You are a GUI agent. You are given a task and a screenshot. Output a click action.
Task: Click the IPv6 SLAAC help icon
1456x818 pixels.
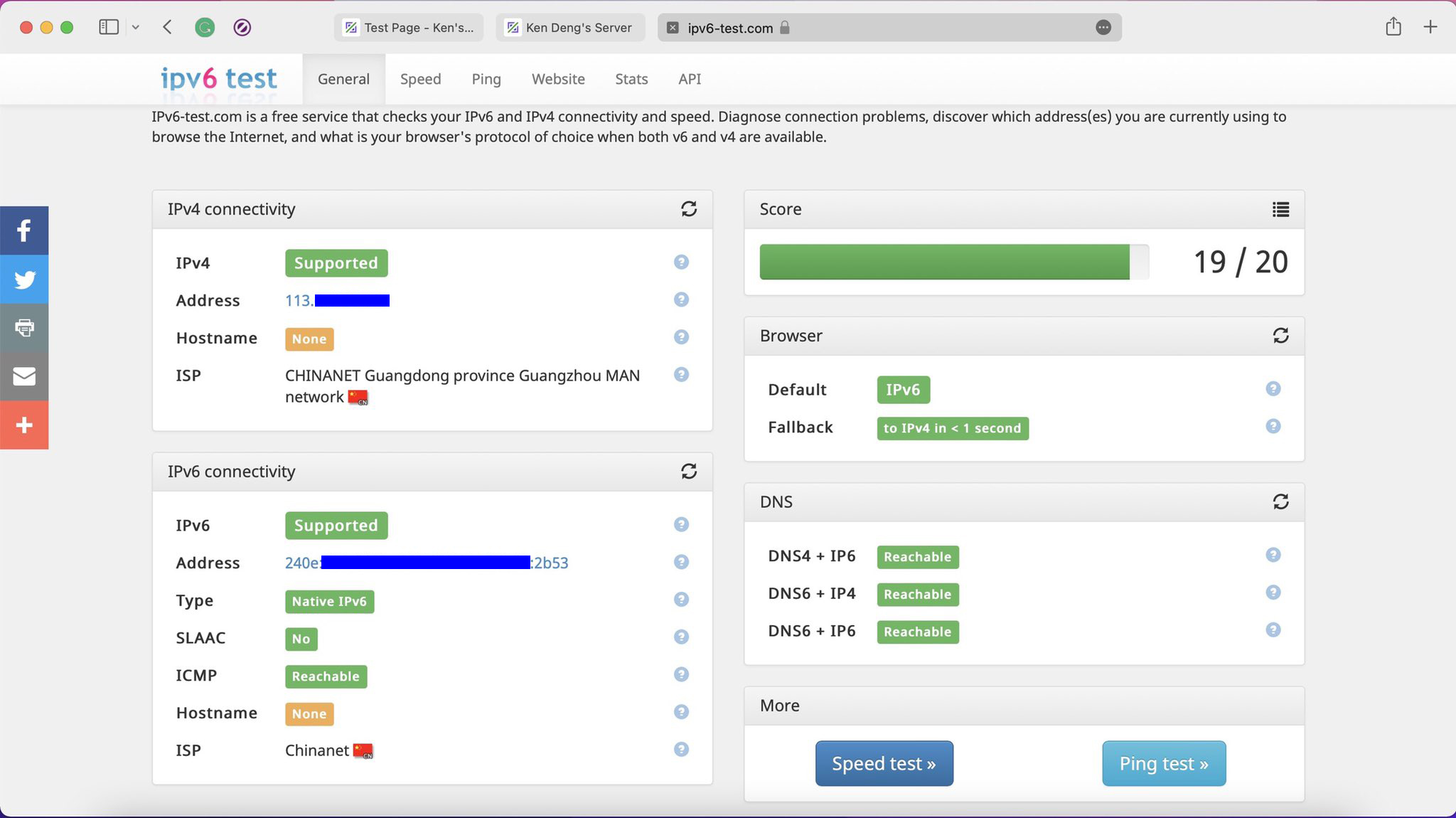681,637
